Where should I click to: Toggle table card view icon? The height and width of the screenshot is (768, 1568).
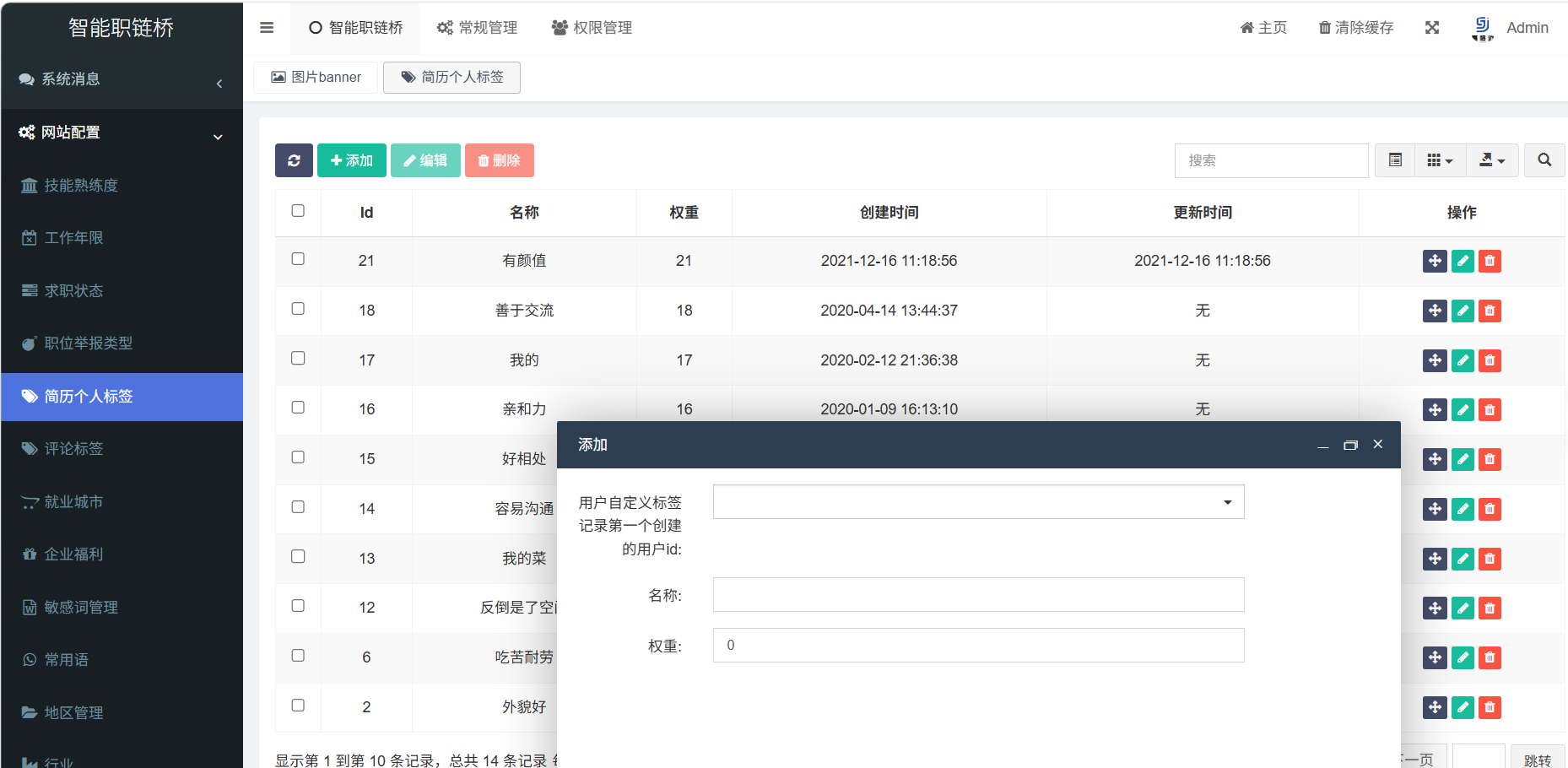pos(1395,160)
